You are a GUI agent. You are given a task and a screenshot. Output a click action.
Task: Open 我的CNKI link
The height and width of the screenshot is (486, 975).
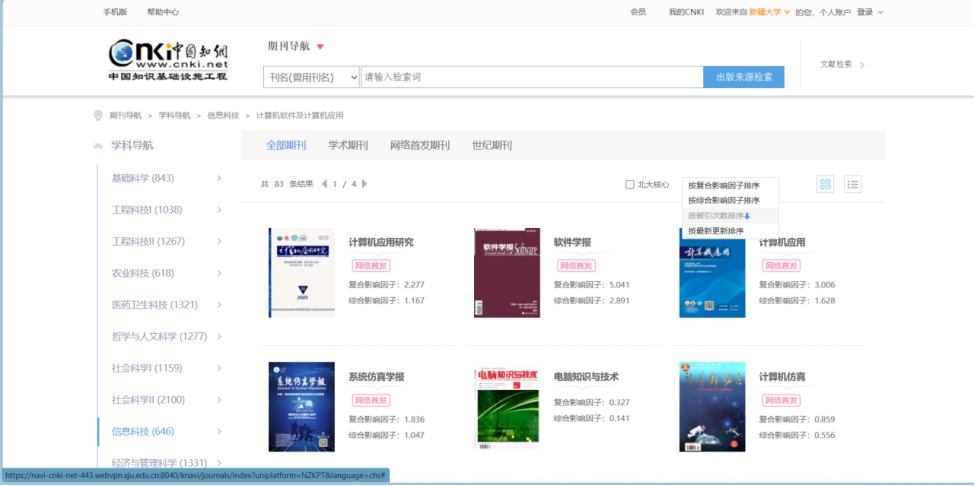[686, 12]
